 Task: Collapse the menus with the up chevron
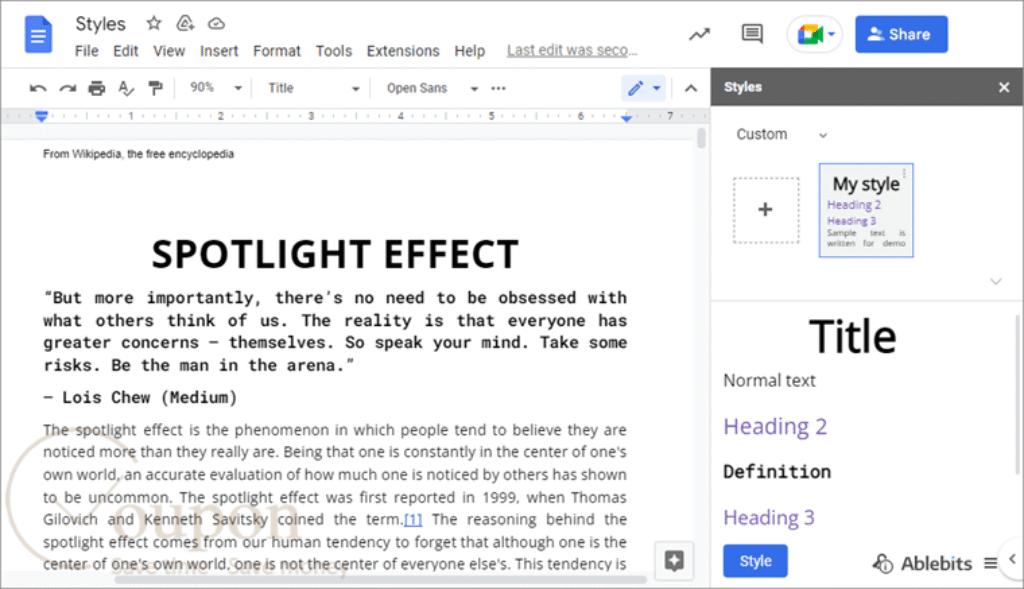[691, 88]
